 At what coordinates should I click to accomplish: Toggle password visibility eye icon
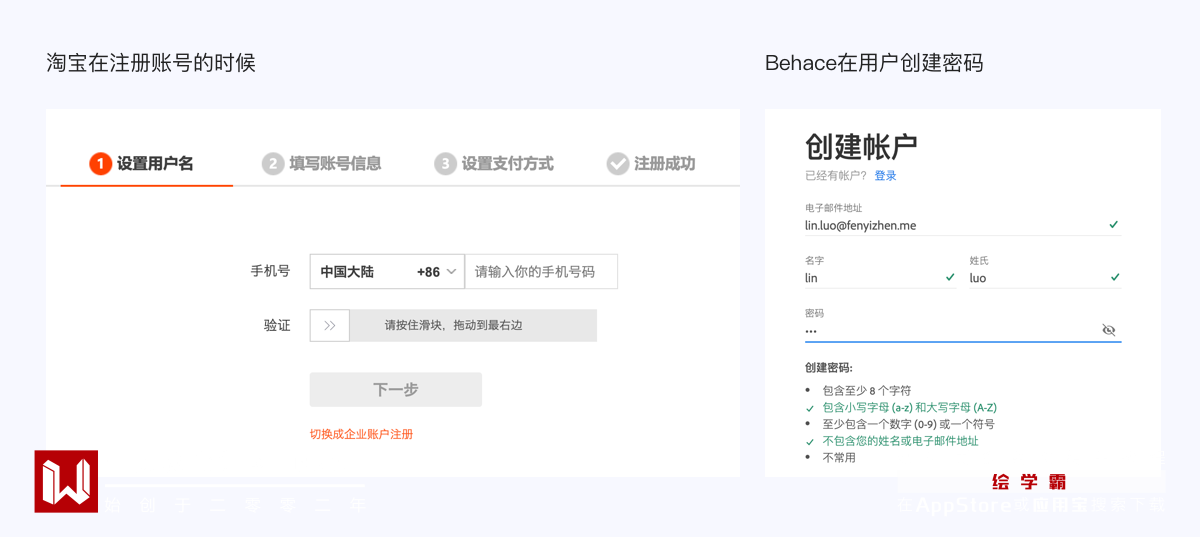[x=1108, y=330]
